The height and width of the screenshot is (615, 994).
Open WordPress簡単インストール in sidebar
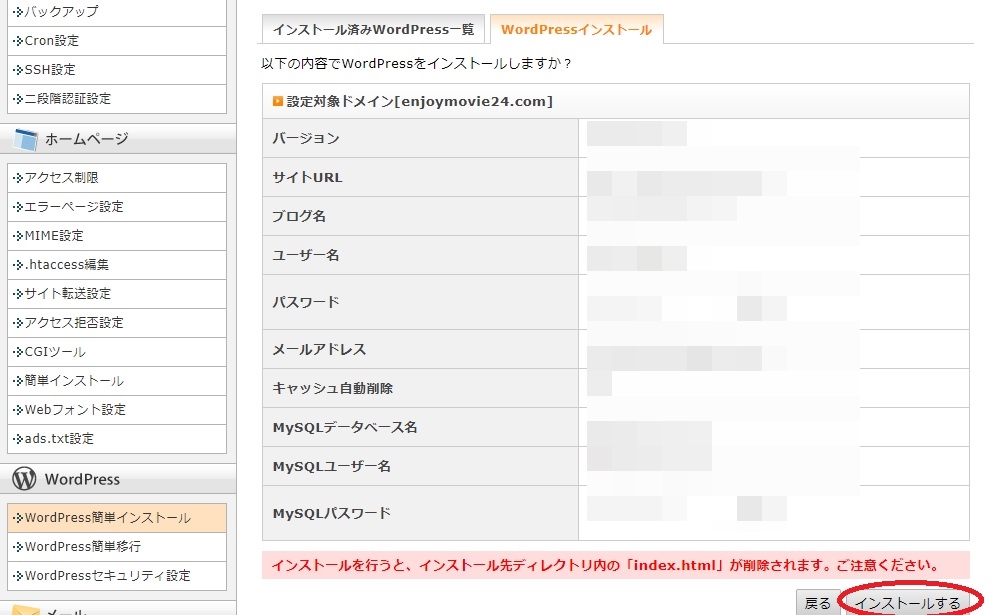point(107,518)
